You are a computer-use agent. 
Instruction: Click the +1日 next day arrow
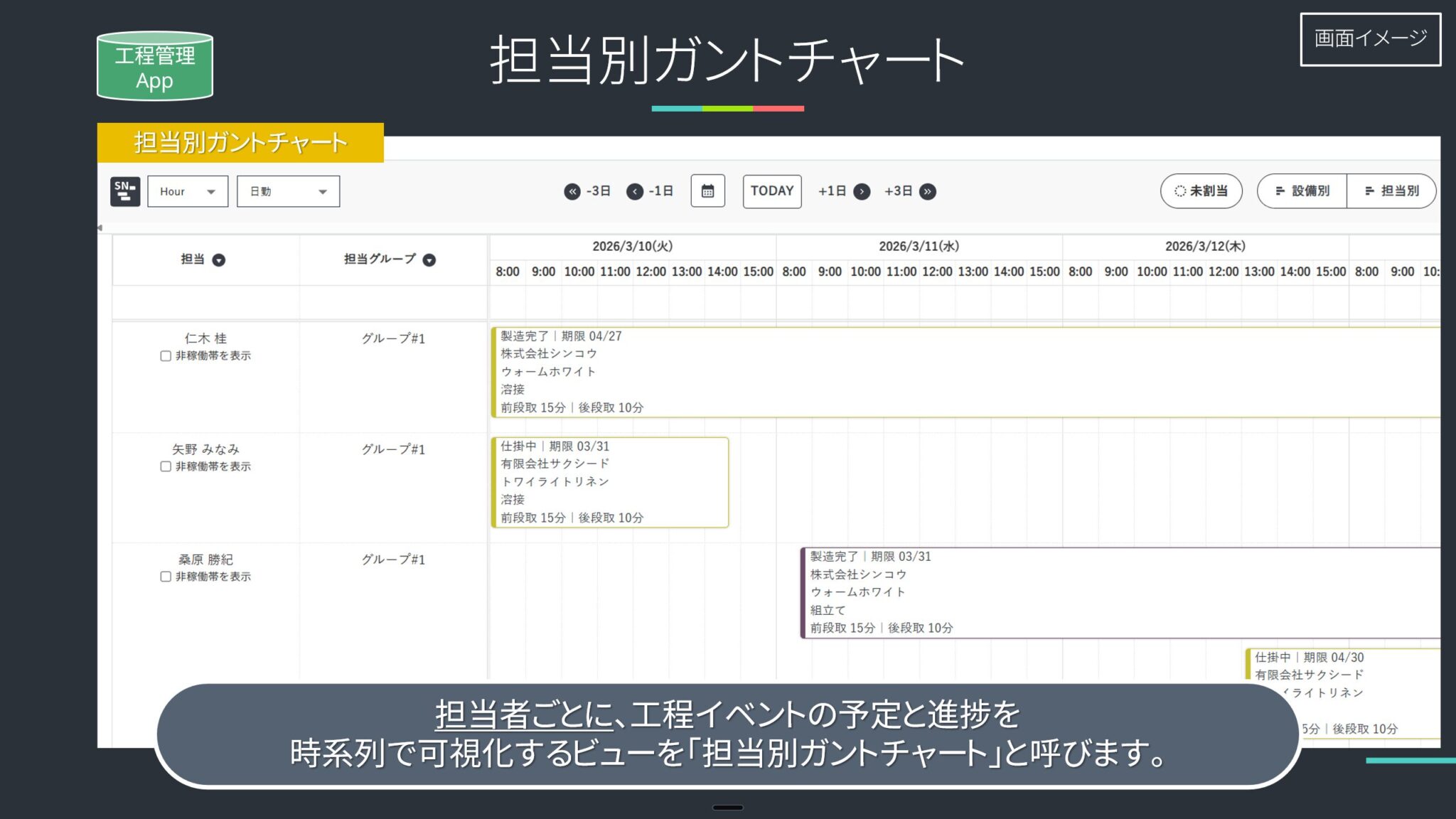(862, 191)
